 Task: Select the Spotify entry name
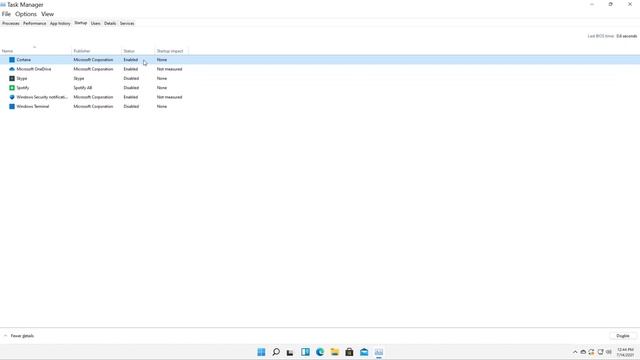(x=23, y=88)
